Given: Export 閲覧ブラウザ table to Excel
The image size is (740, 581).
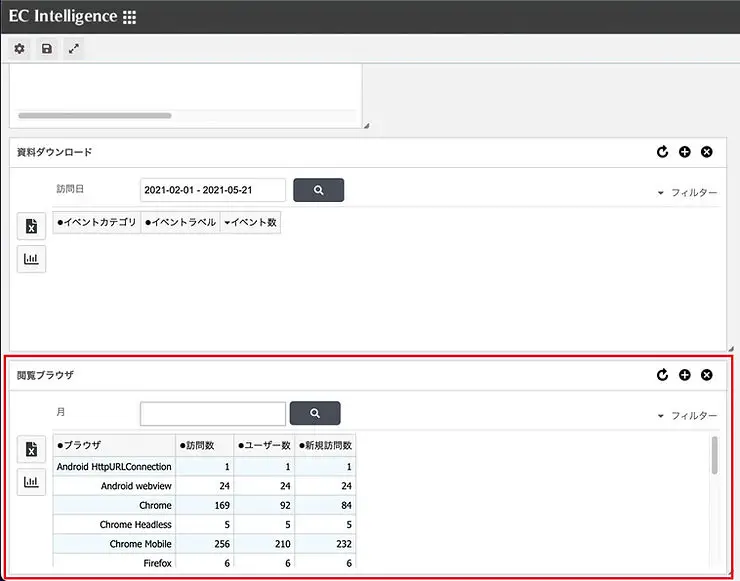Looking at the screenshot, I should [x=31, y=449].
